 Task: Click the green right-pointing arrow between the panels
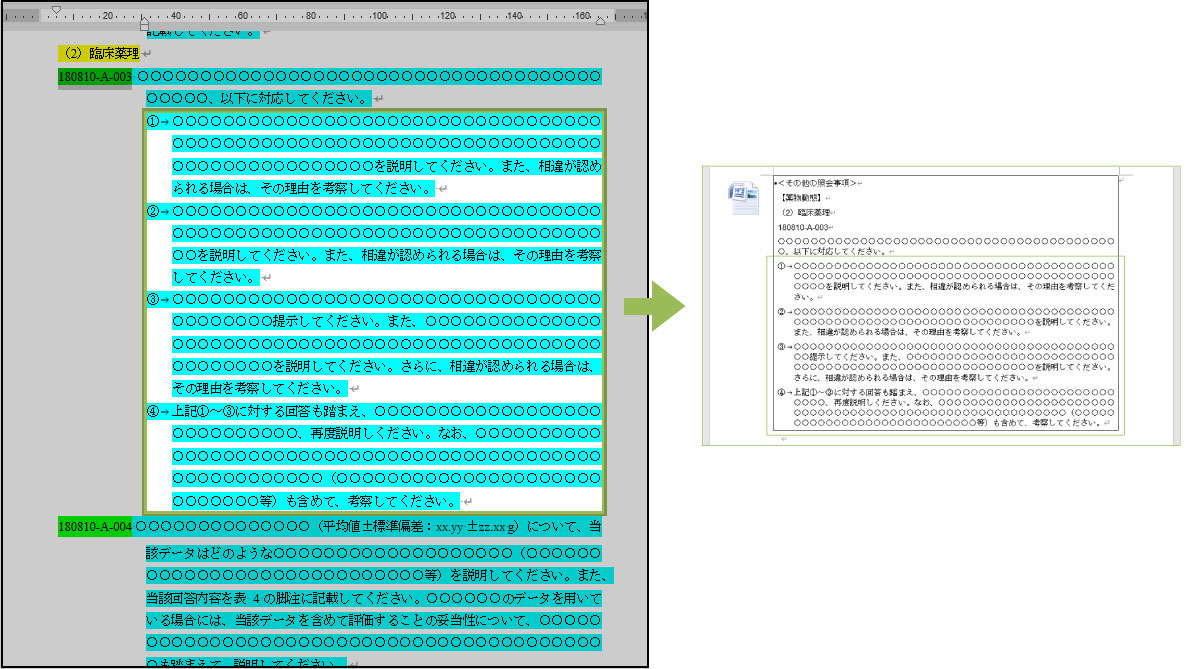click(657, 305)
